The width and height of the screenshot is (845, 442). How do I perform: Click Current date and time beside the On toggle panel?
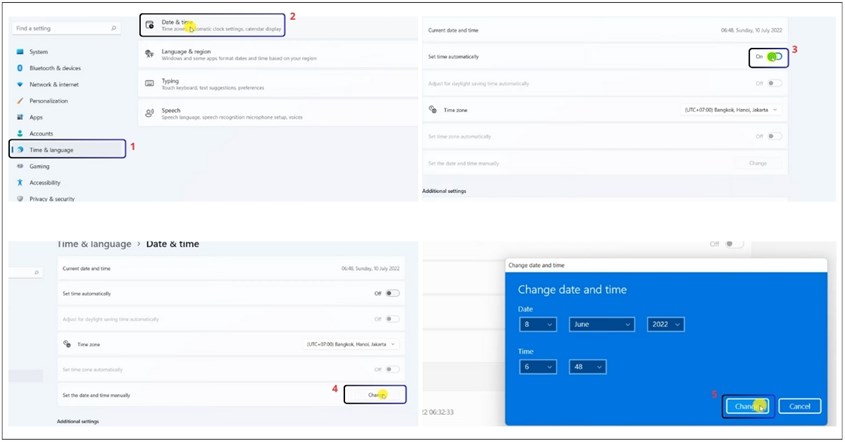[x=453, y=30]
